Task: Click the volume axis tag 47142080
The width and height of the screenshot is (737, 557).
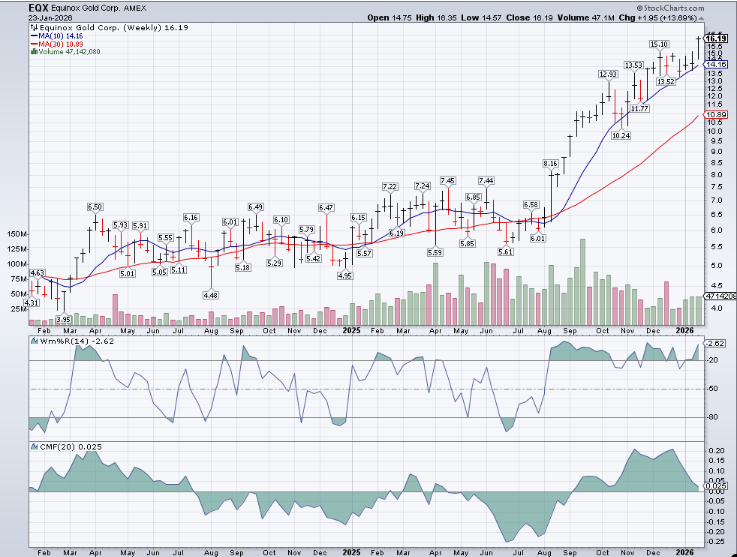Action: pos(717,298)
